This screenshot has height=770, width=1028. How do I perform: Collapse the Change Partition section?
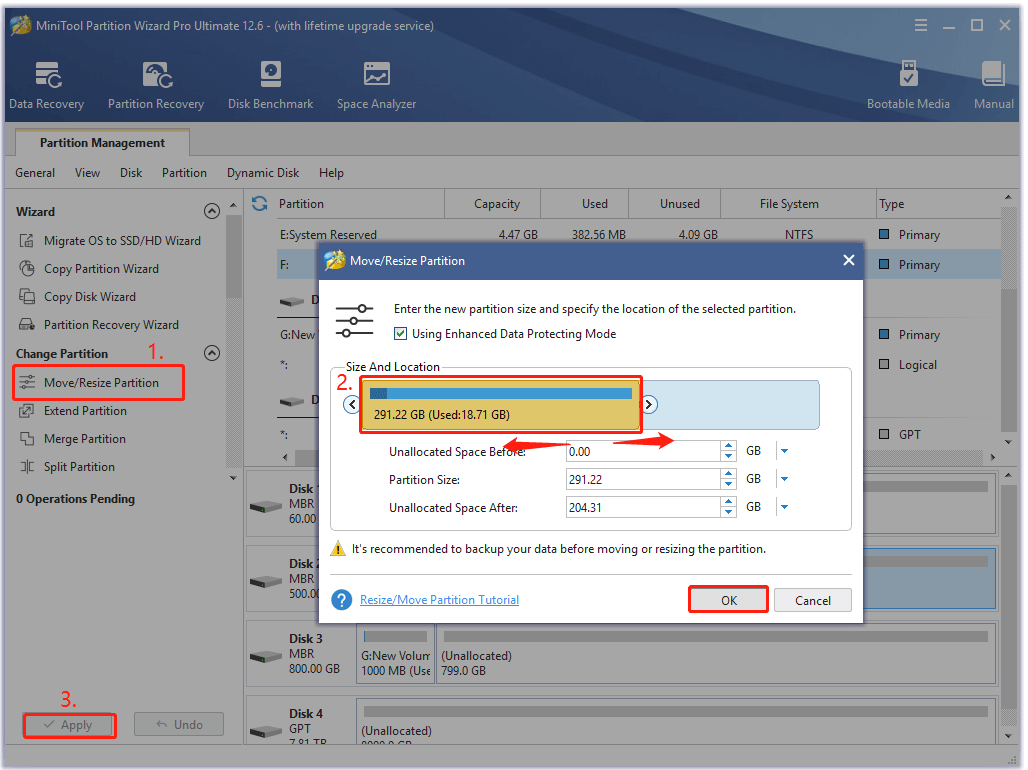(212, 354)
